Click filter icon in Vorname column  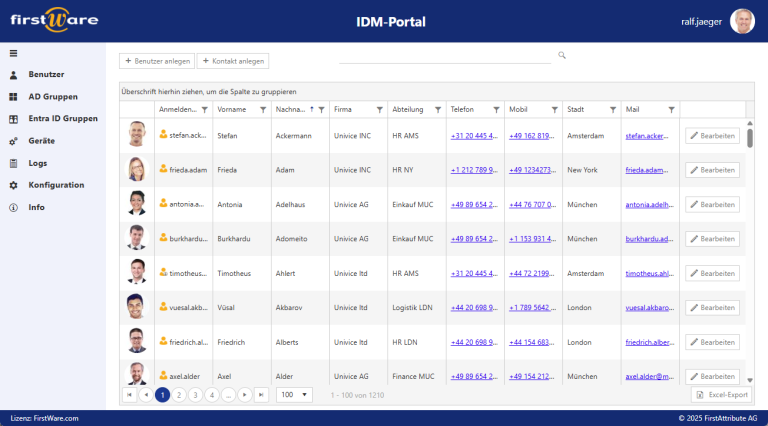click(x=263, y=110)
